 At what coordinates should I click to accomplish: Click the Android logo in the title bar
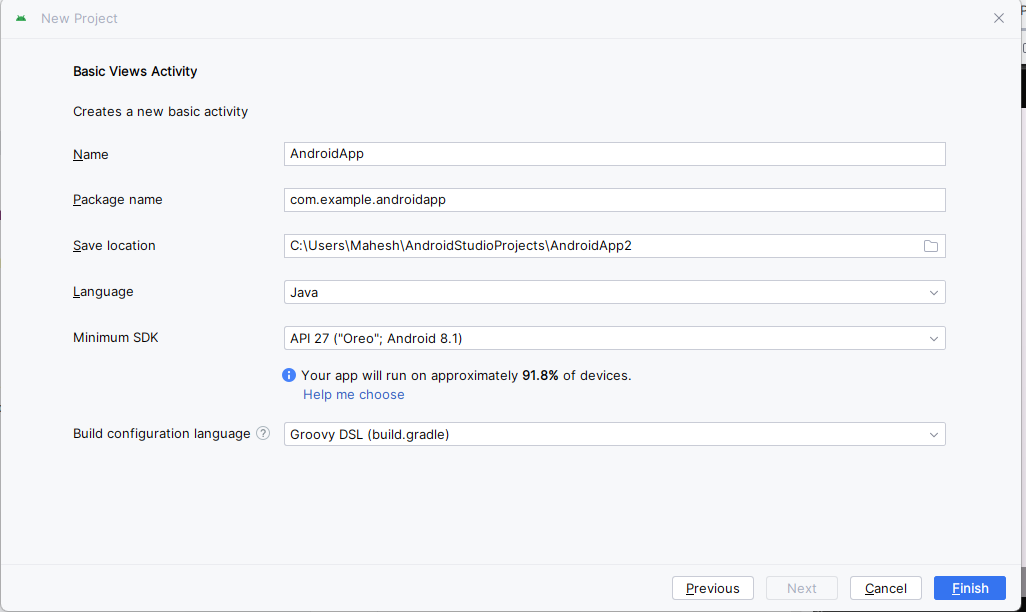[21, 18]
